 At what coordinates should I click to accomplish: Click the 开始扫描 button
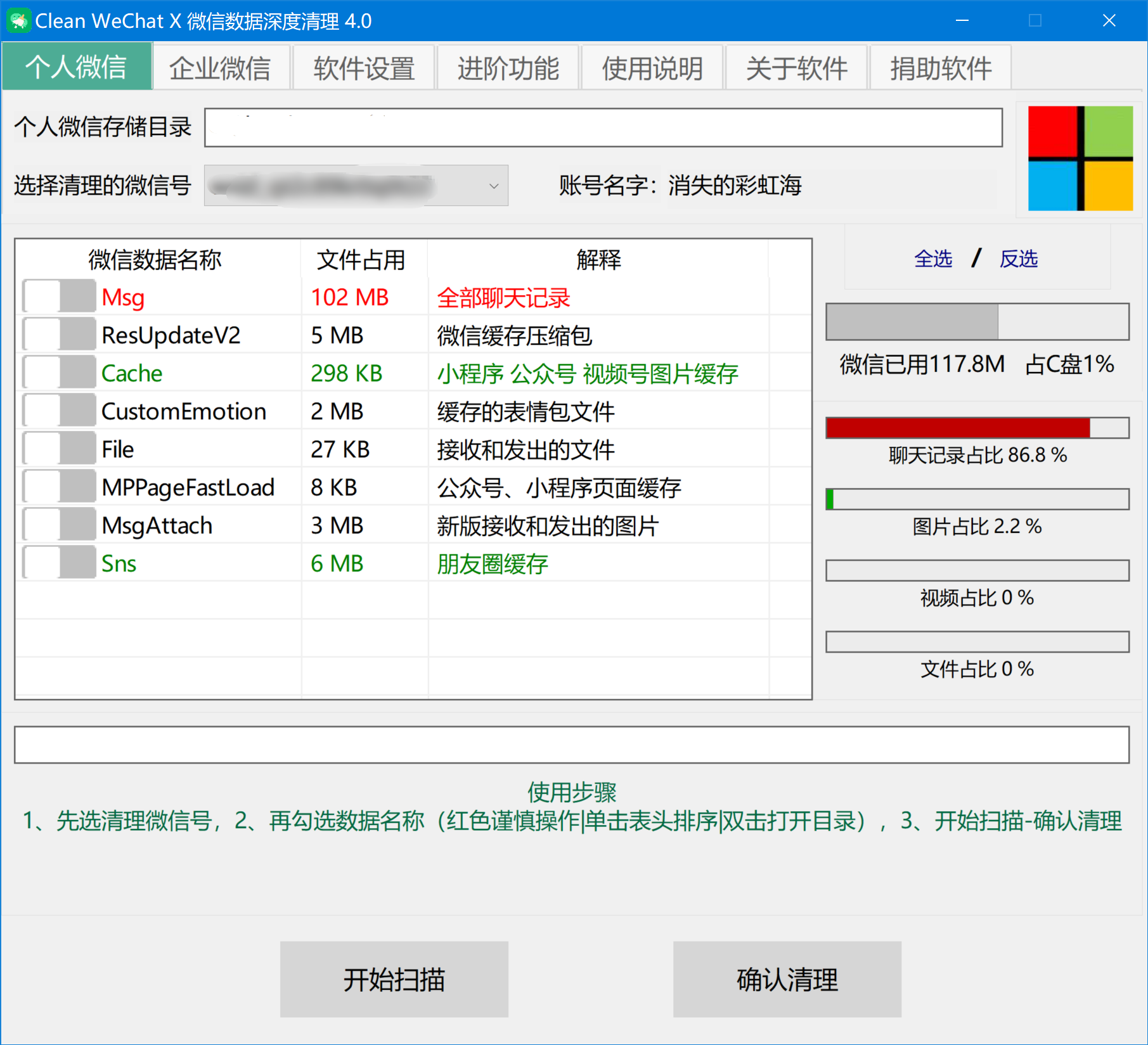[x=394, y=979]
